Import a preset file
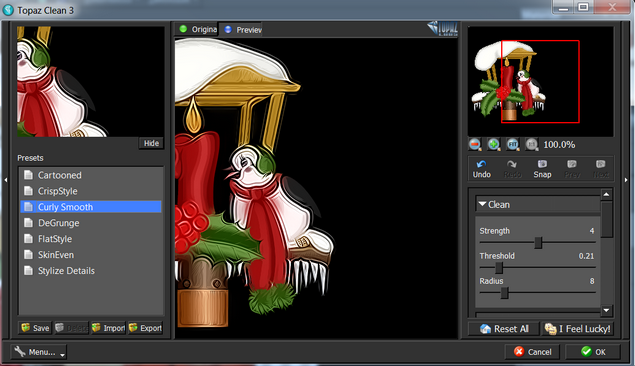 pos(108,328)
